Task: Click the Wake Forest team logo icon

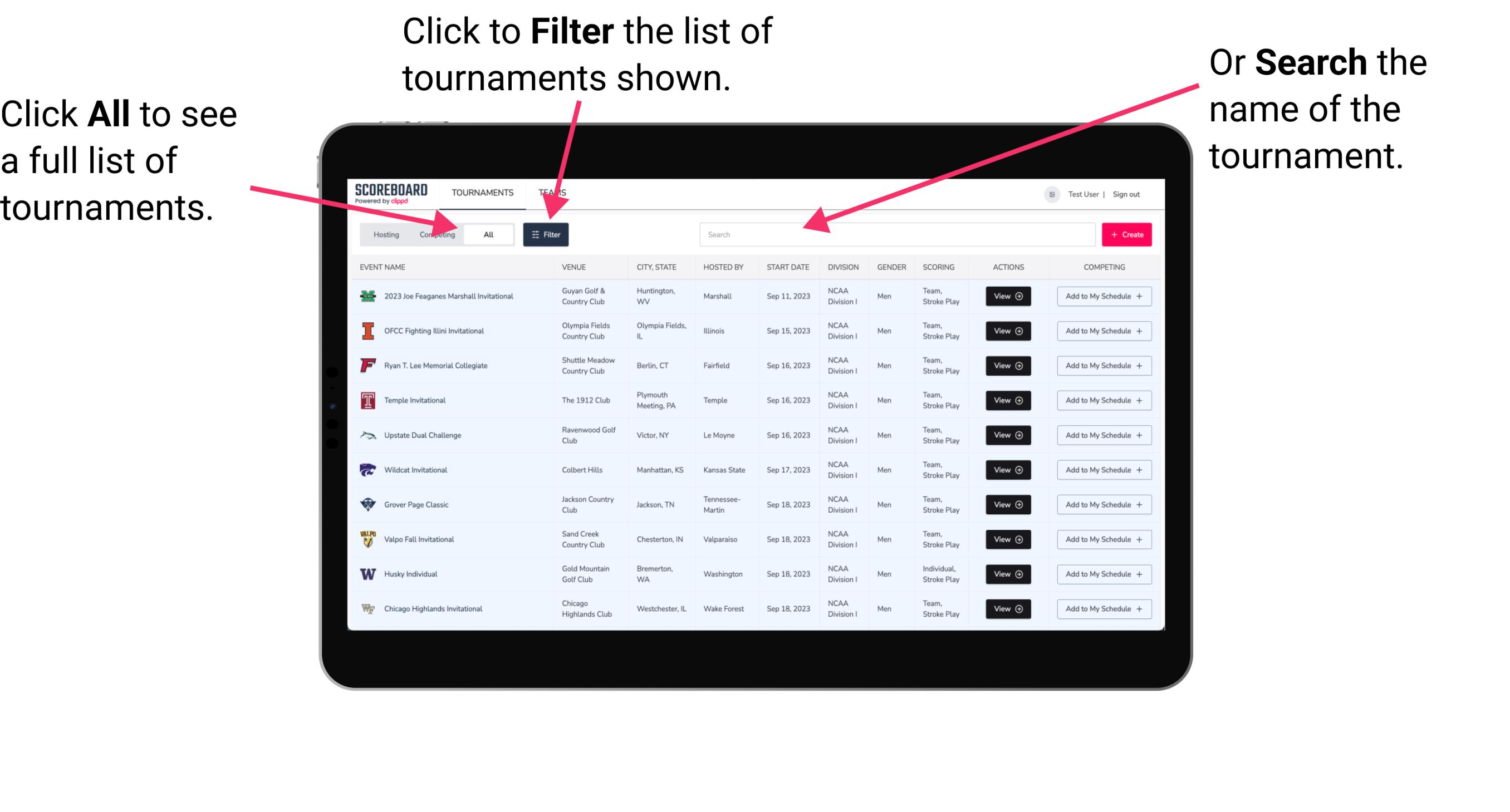Action: pyautogui.click(x=368, y=608)
